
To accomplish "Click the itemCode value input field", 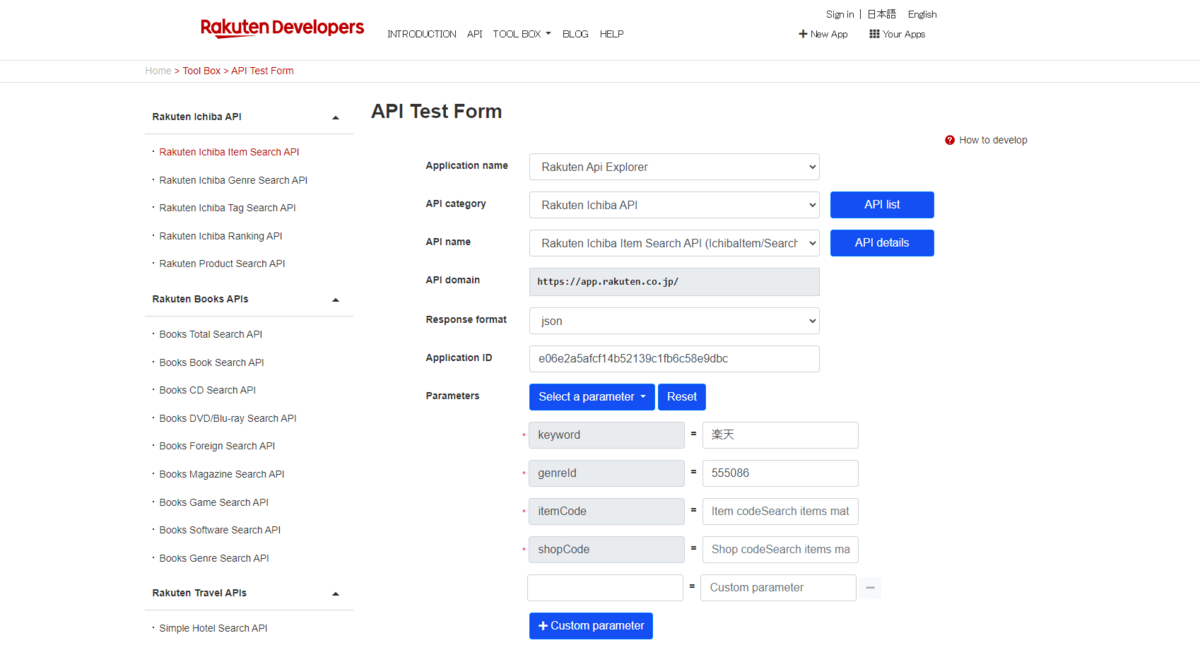I will click(780, 511).
